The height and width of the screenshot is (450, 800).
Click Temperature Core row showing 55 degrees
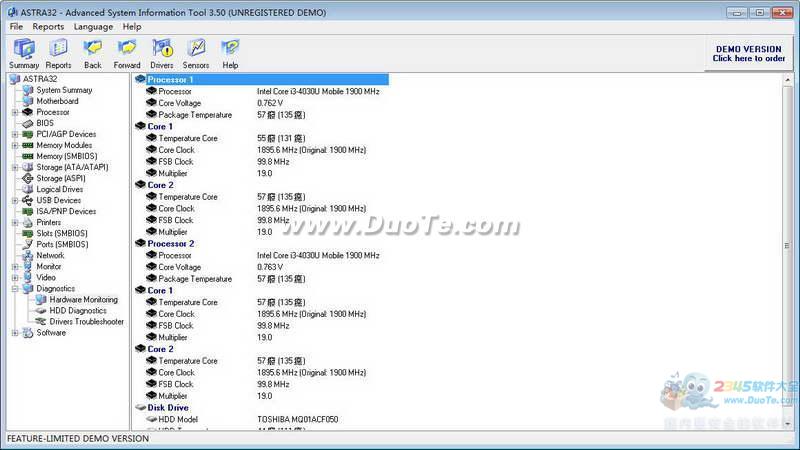point(226,138)
